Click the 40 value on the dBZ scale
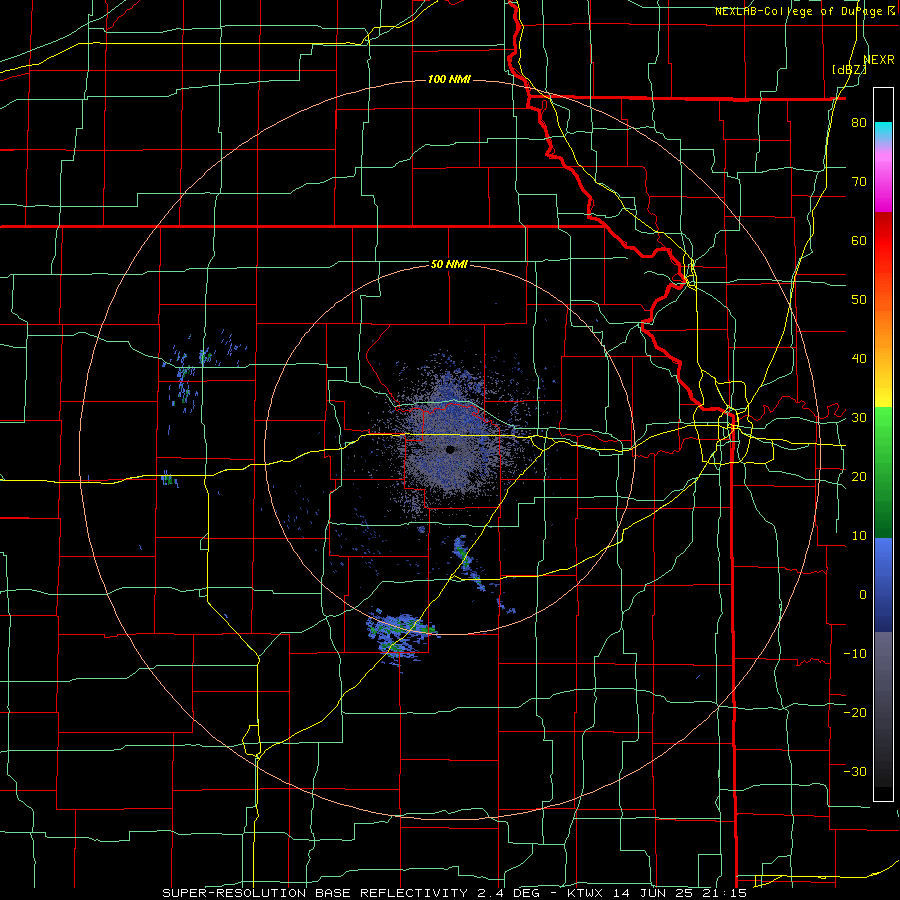 (859, 359)
